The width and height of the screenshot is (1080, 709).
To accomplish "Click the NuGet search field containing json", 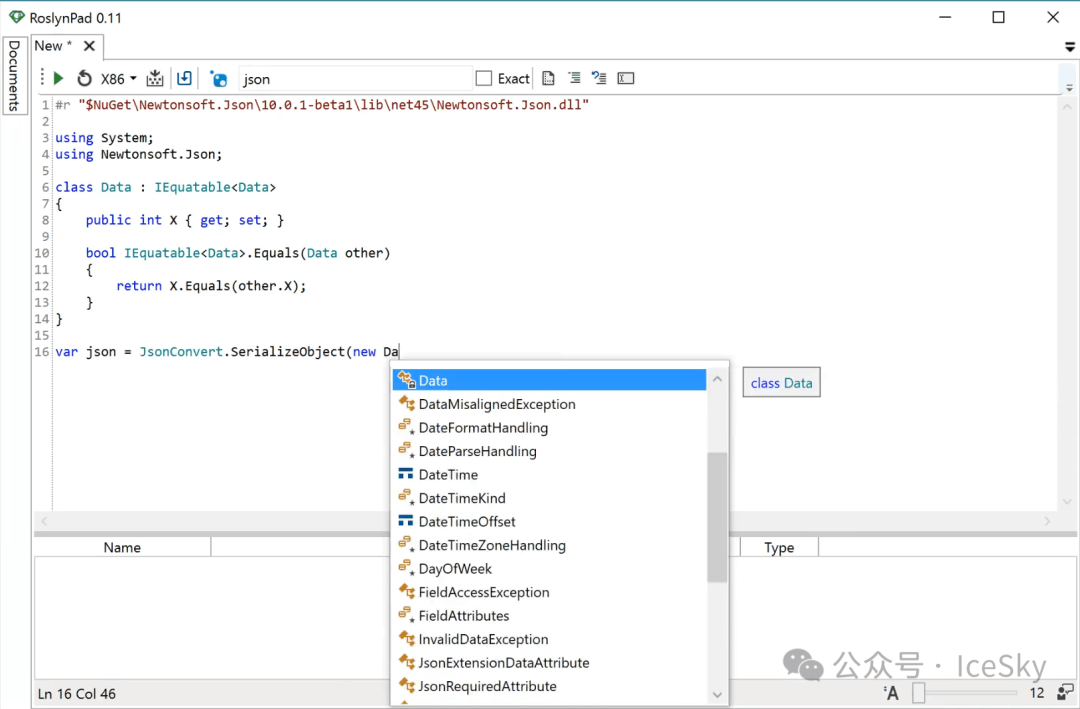I will pos(355,79).
